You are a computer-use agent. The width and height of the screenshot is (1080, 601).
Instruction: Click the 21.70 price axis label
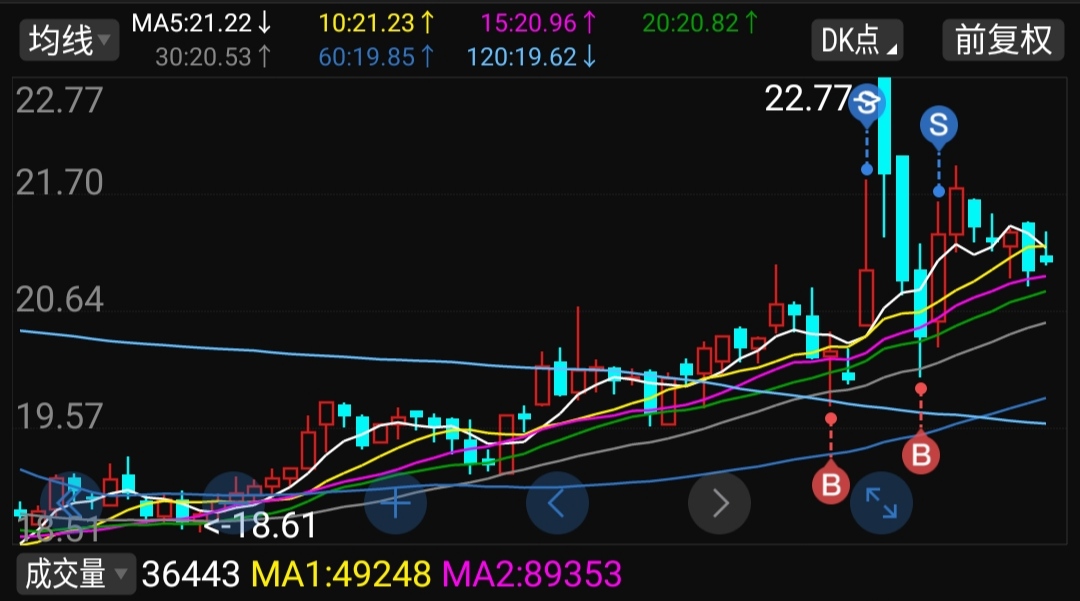click(x=59, y=182)
